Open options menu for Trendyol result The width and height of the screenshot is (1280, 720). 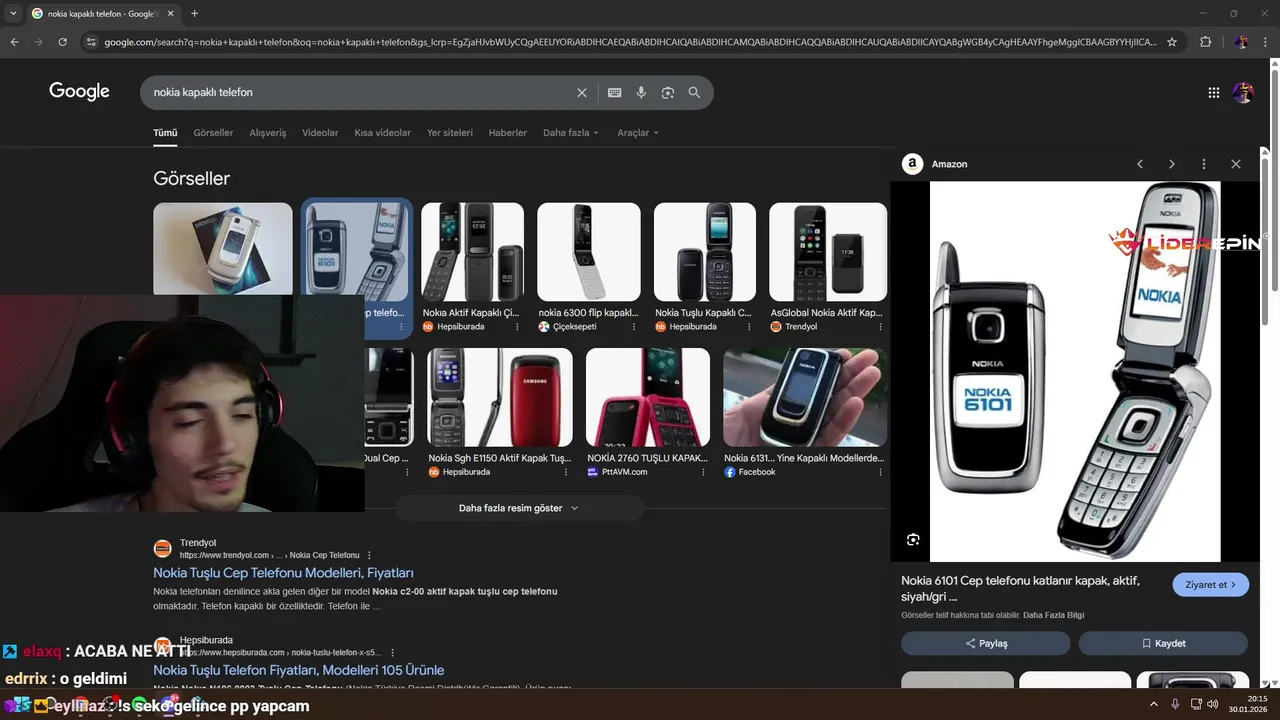[x=369, y=555]
